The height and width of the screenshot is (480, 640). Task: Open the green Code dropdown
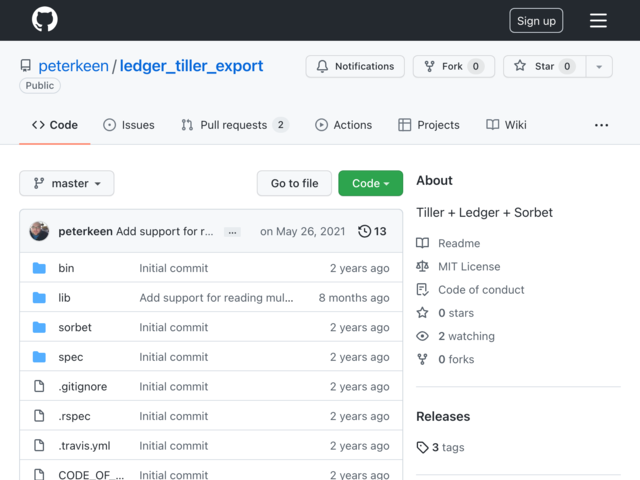371,183
